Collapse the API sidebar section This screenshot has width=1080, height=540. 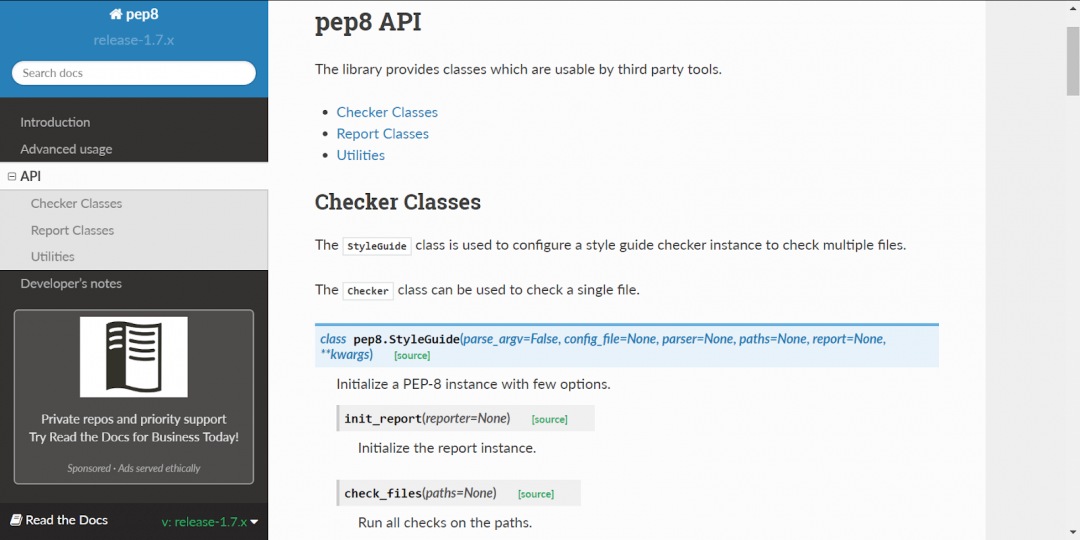12,176
